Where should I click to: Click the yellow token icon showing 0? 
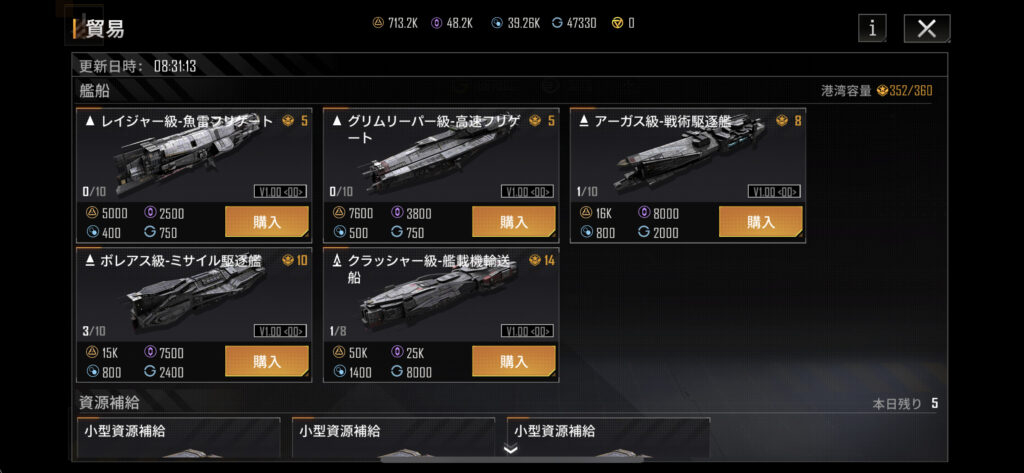point(617,24)
